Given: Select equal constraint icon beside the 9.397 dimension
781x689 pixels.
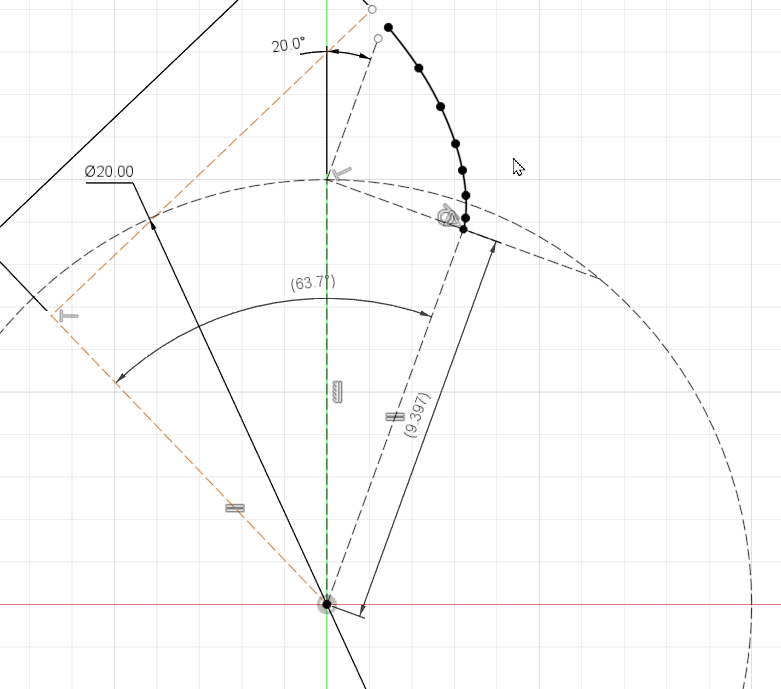Looking at the screenshot, I should tap(394, 417).
